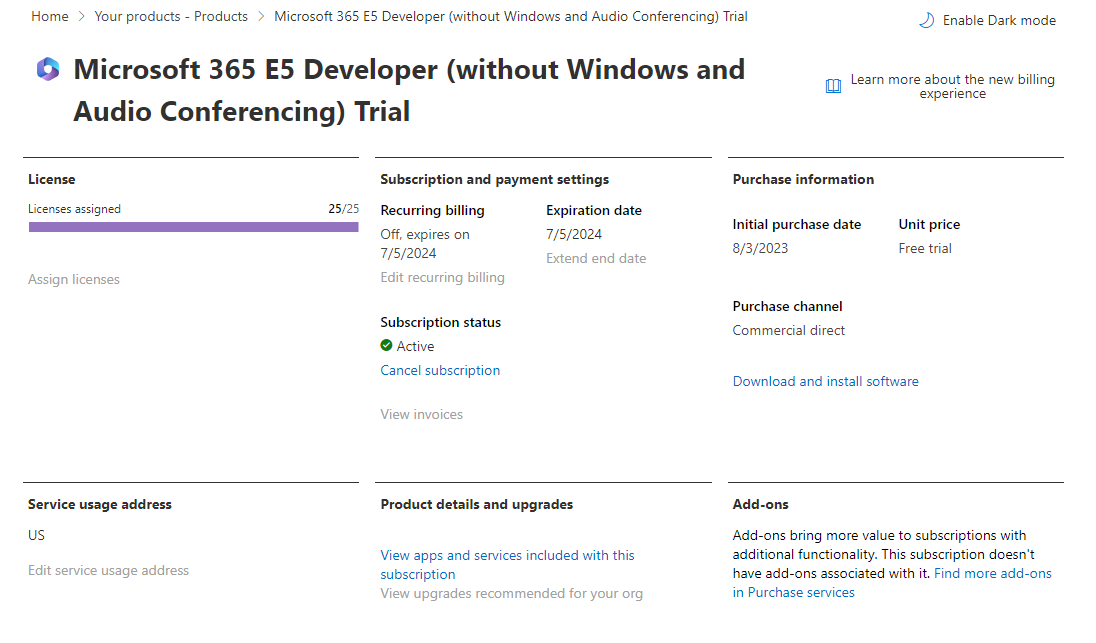Click the Purchase information heading
The image size is (1096, 643).
[803, 180]
